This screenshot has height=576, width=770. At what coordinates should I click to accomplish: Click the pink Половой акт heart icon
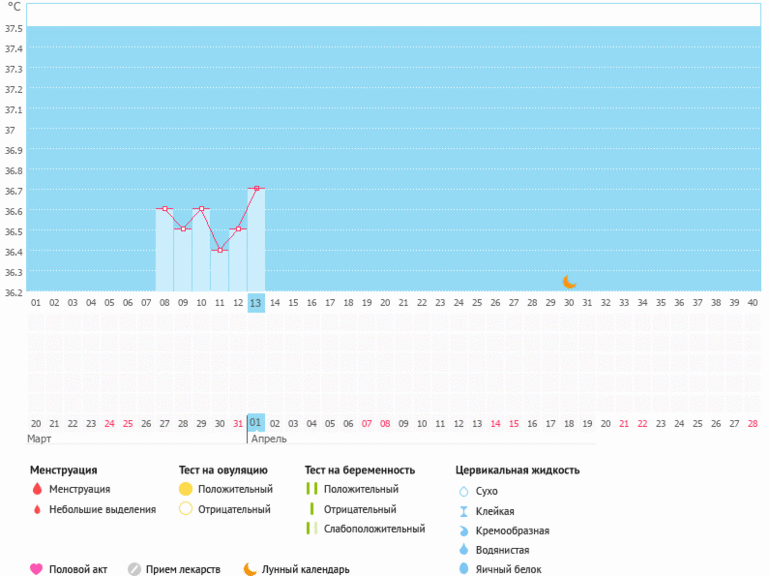[37, 569]
